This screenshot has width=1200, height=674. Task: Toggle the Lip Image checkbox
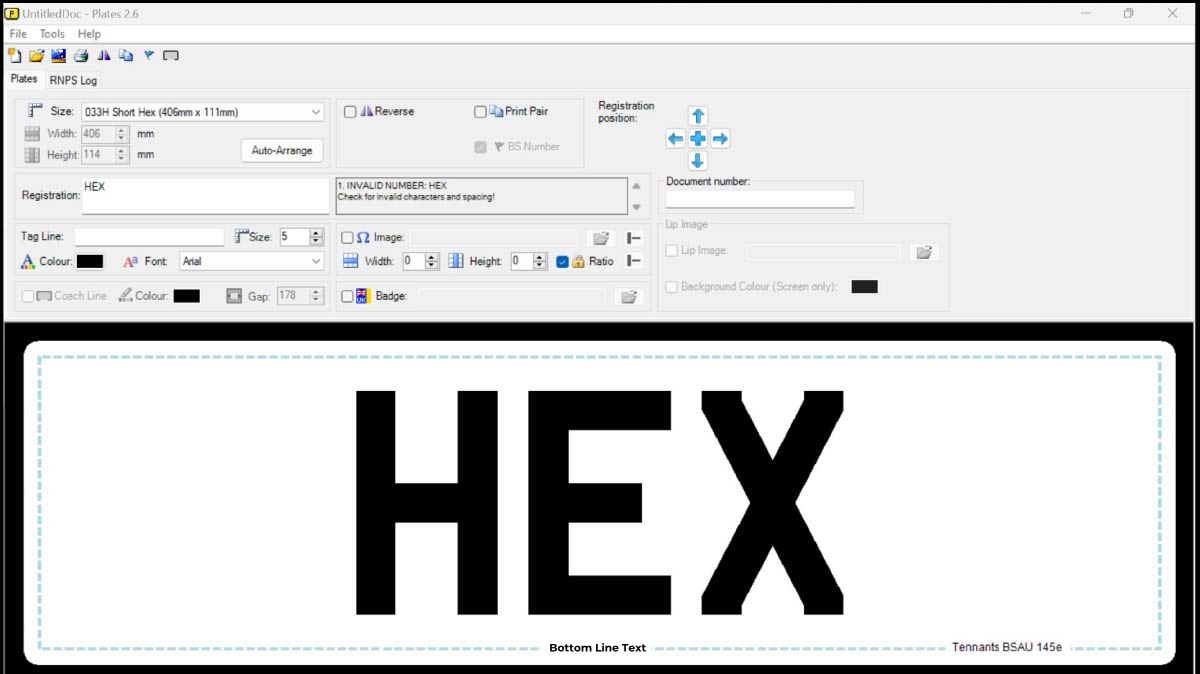click(672, 251)
